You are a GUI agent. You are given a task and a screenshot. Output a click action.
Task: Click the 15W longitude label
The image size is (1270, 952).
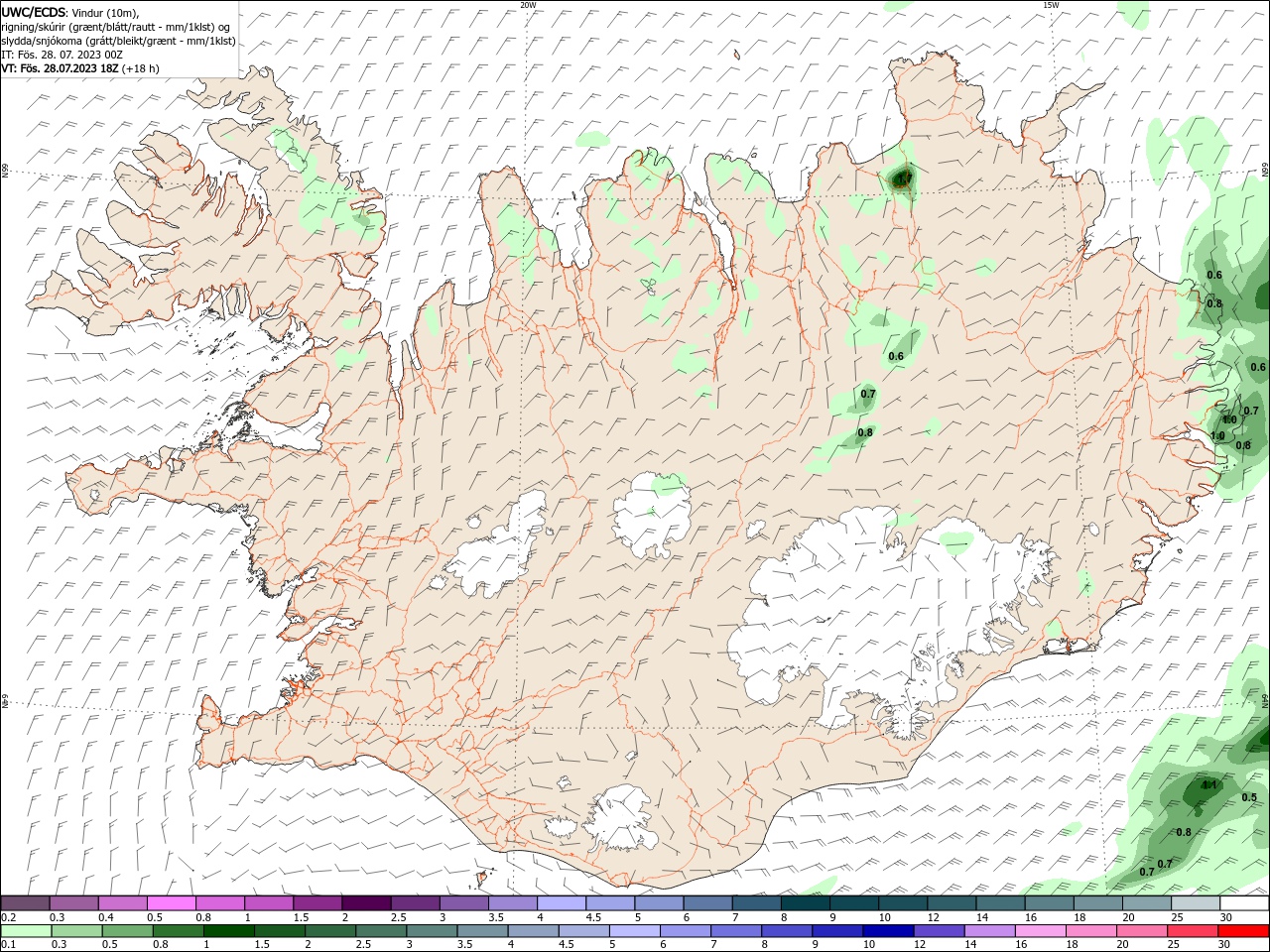coord(1051,5)
